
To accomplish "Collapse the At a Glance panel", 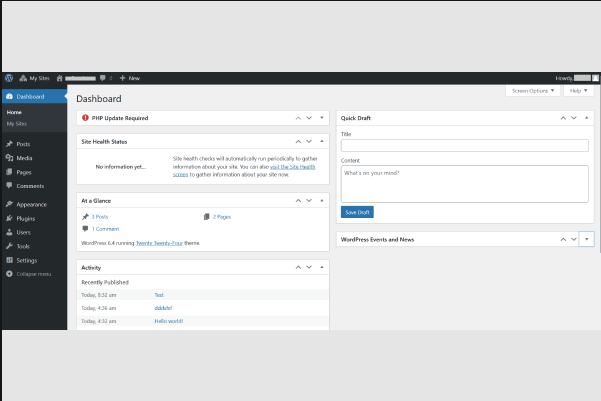I will click(x=322, y=200).
